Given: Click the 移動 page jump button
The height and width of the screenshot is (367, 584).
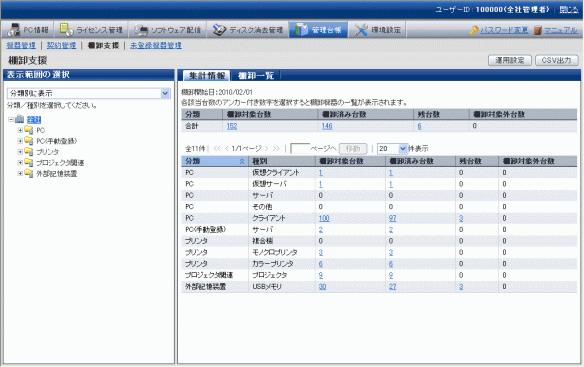Looking at the screenshot, I should pos(353,149).
